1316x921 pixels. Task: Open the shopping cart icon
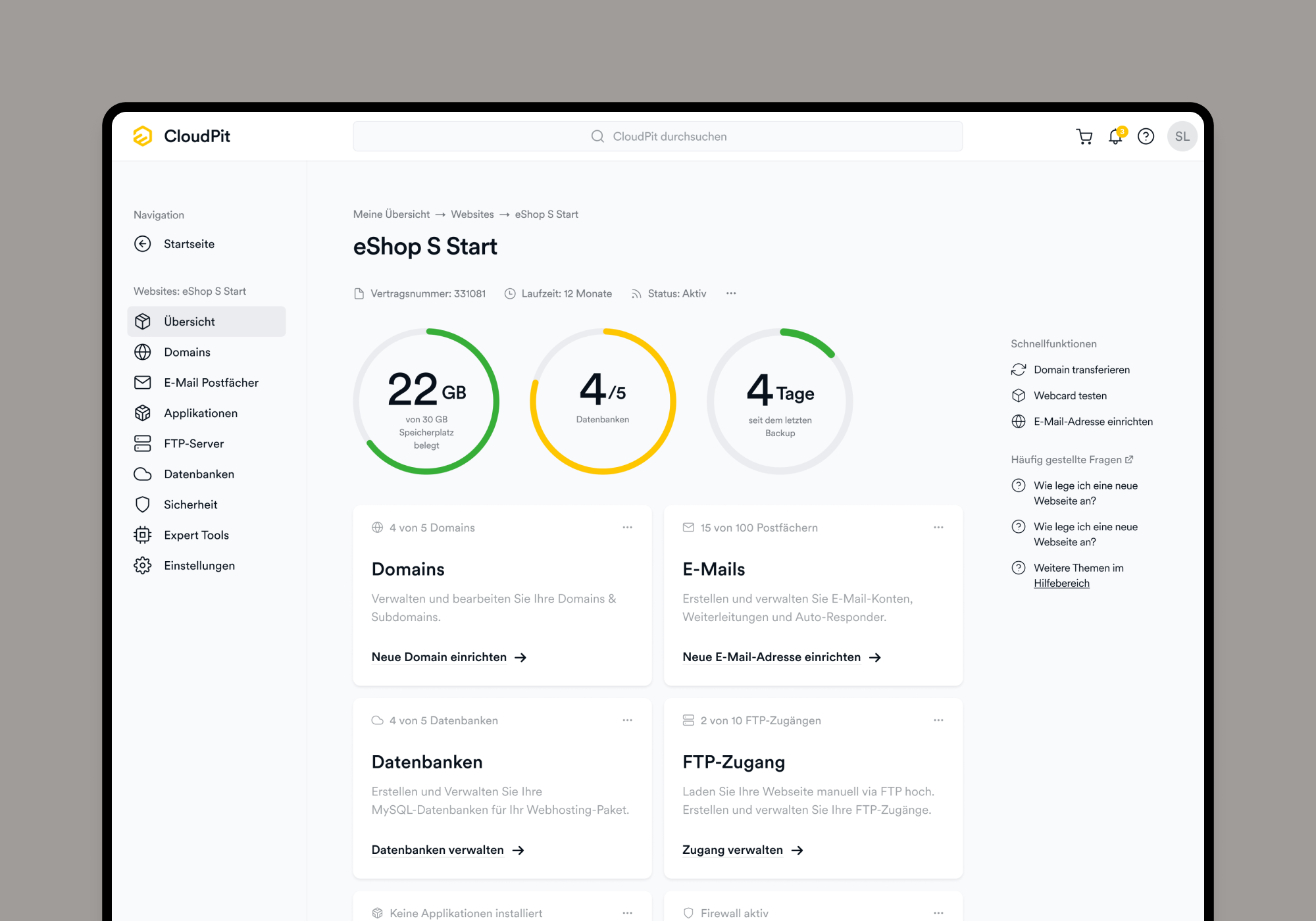click(1084, 136)
